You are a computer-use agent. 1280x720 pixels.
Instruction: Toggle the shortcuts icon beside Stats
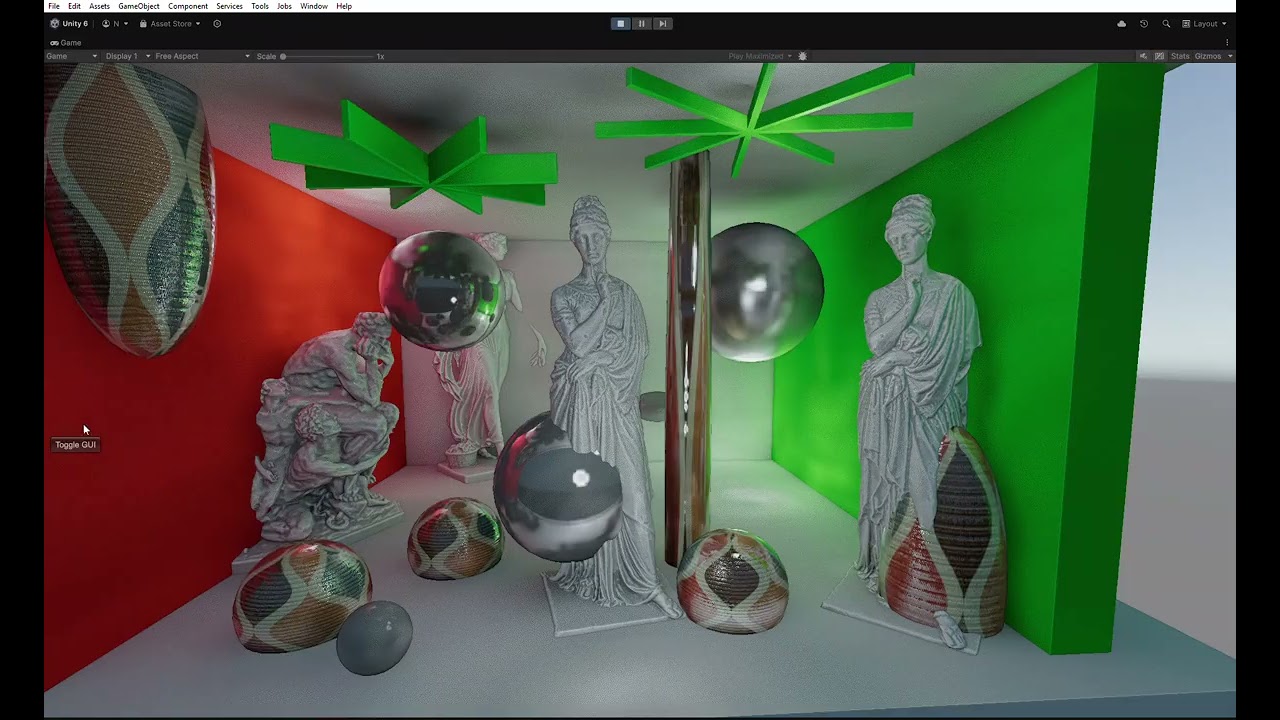click(1159, 56)
